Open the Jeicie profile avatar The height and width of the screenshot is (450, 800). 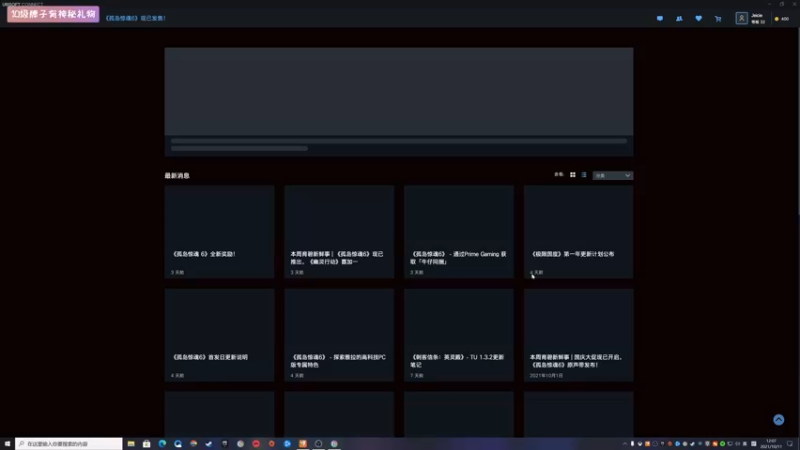click(741, 18)
